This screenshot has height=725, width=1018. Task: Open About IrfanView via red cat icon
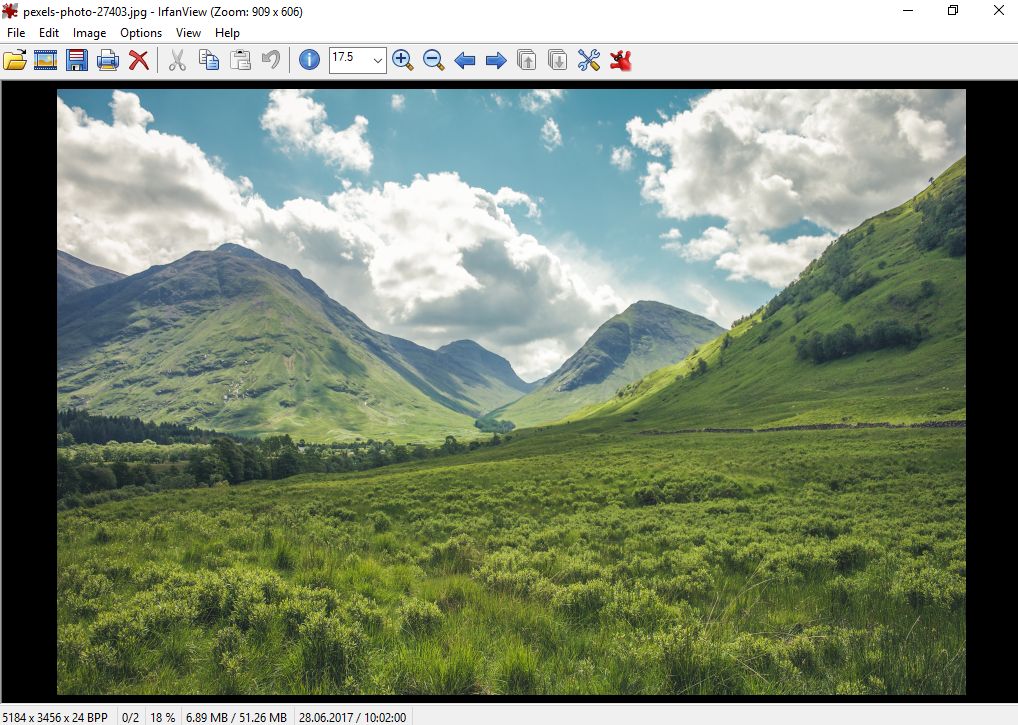coord(621,60)
